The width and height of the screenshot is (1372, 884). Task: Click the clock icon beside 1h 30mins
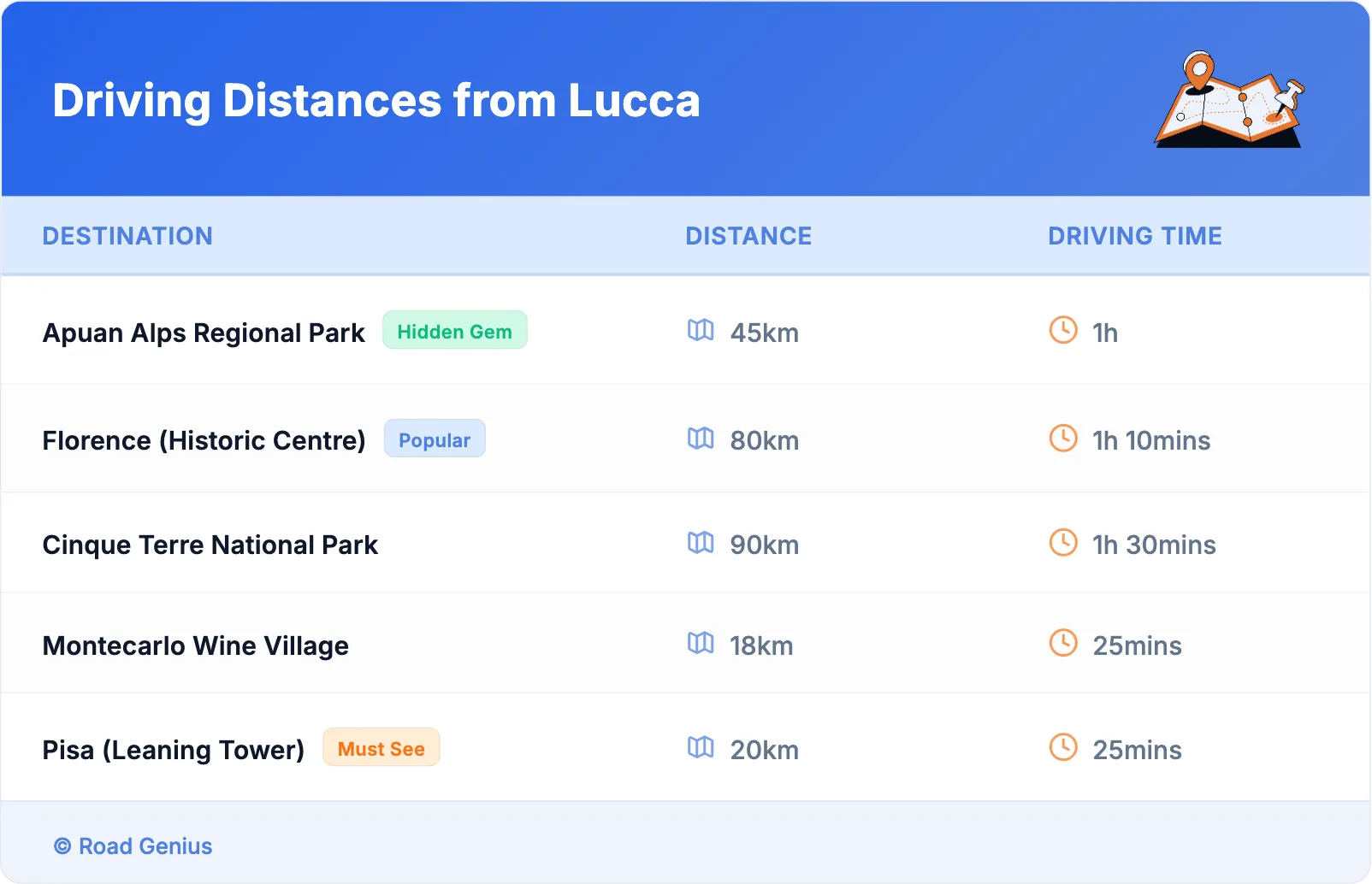(x=1063, y=543)
